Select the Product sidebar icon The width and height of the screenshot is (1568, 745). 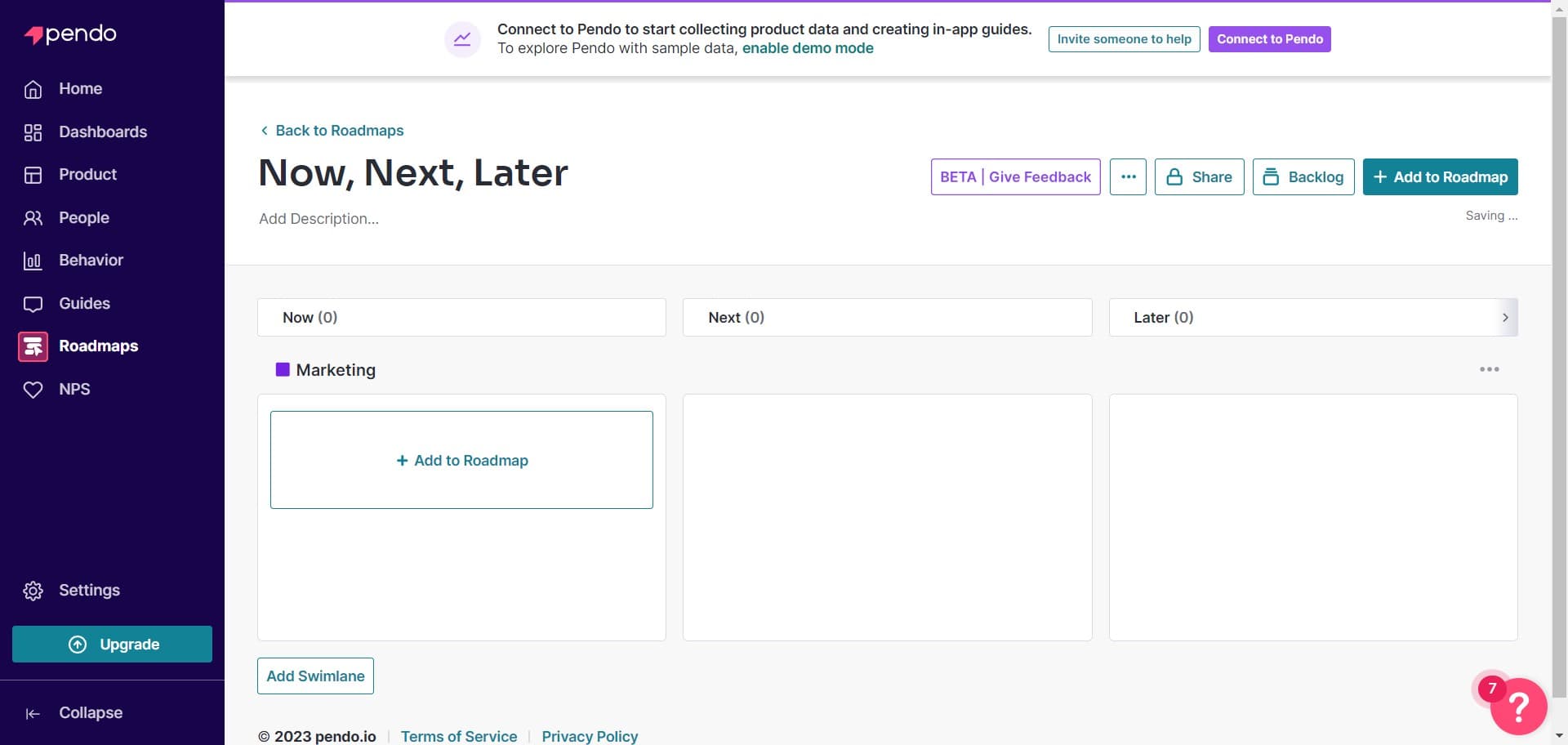click(33, 174)
